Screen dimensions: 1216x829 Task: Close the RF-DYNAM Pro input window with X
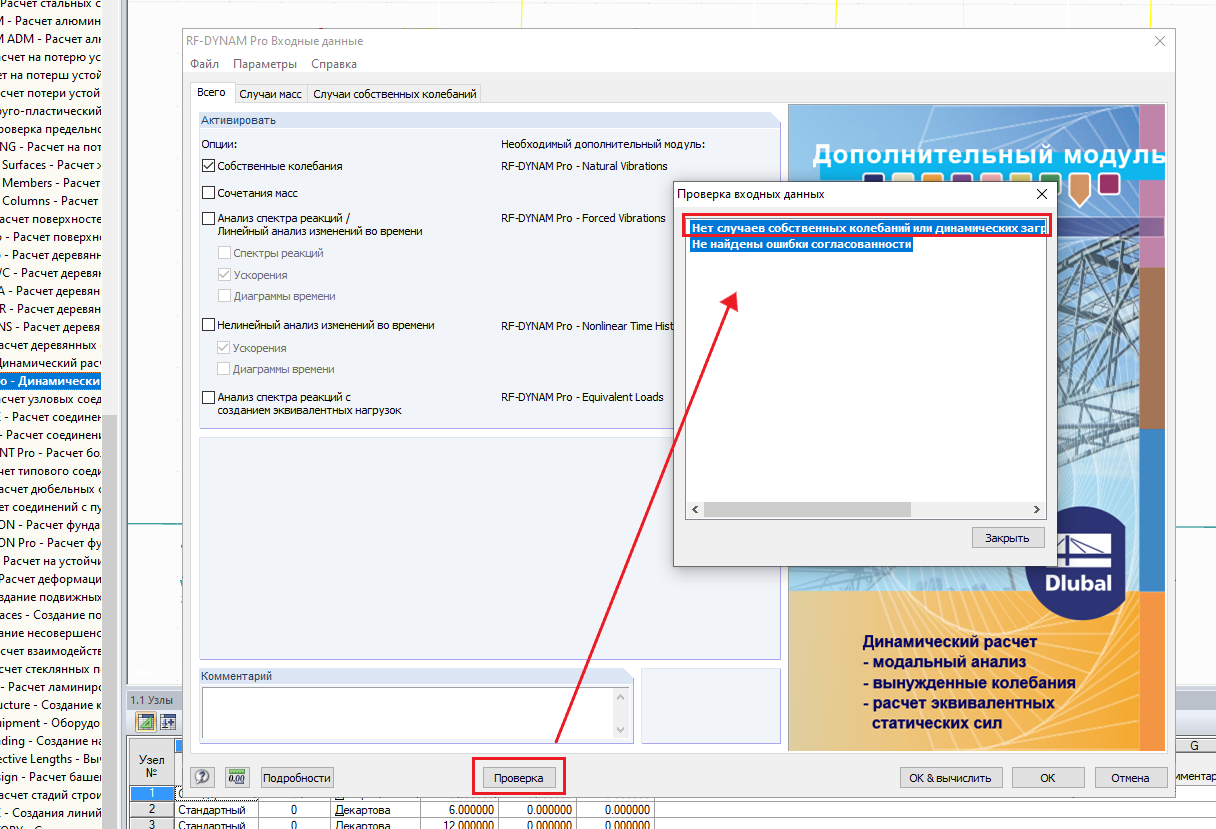(1160, 41)
